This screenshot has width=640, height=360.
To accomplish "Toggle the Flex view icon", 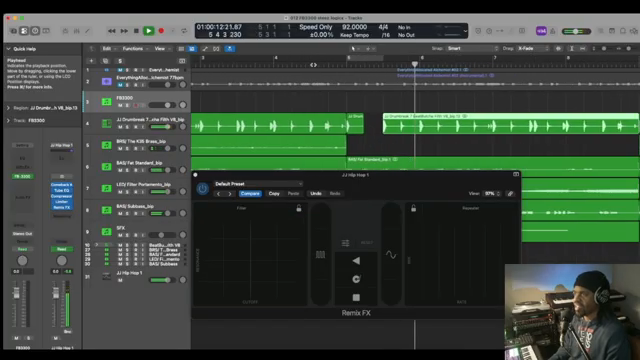I will [216, 49].
